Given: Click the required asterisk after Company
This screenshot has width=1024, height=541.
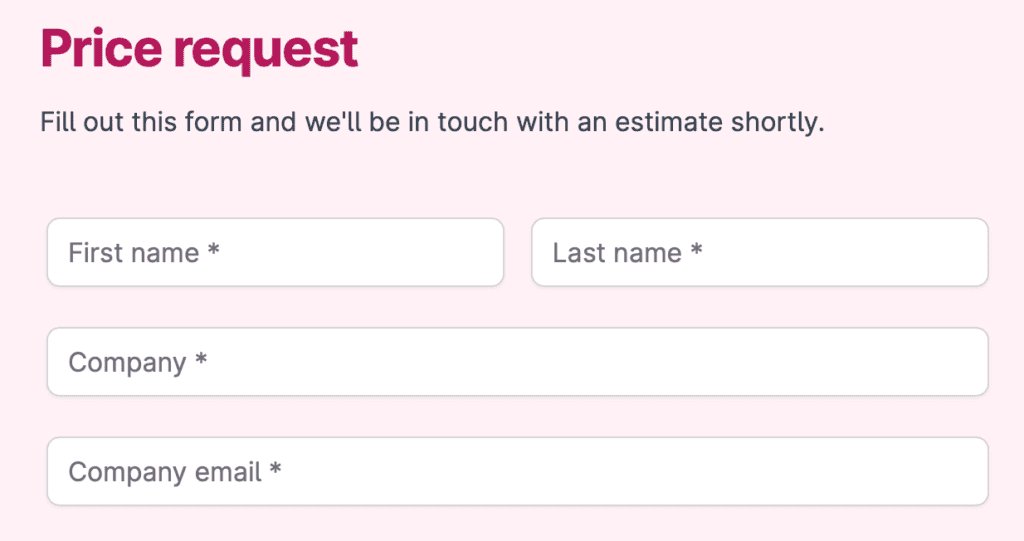Looking at the screenshot, I should 201,361.
